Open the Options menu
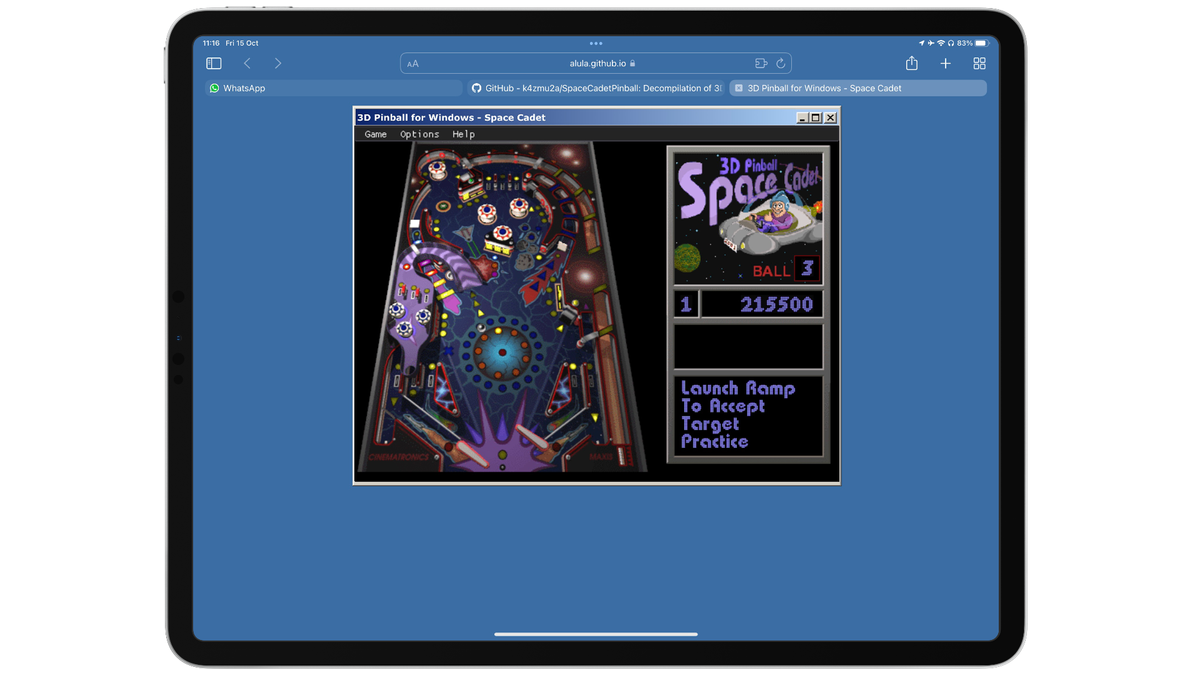The height and width of the screenshot is (675, 1200). [419, 133]
